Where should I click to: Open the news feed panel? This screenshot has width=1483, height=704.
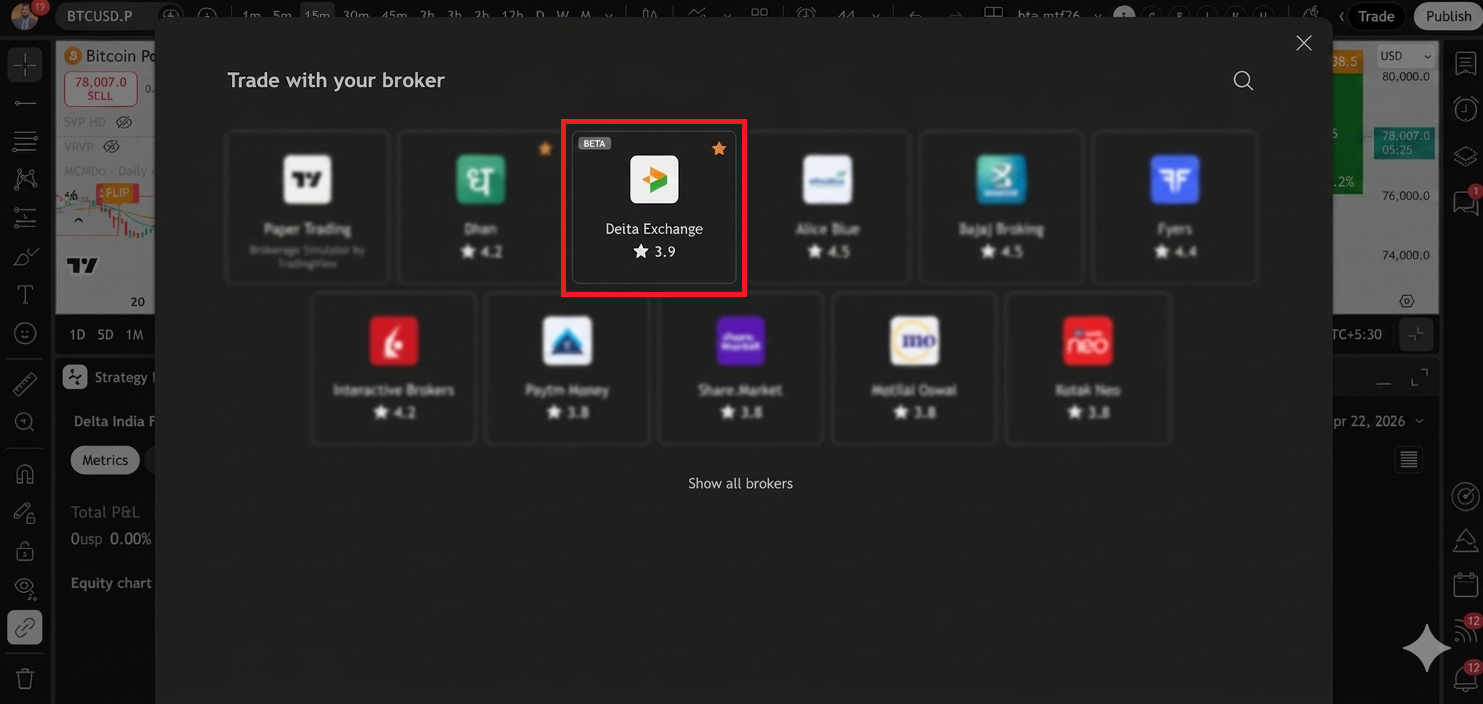point(1465,631)
